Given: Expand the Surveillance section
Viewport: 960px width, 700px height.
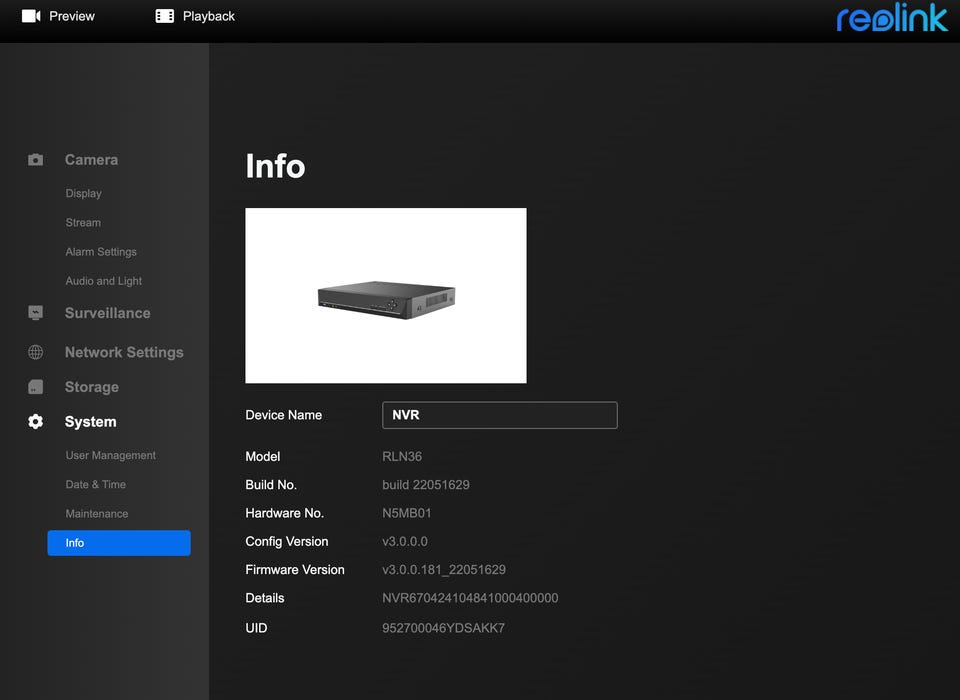Looking at the screenshot, I should (107, 313).
